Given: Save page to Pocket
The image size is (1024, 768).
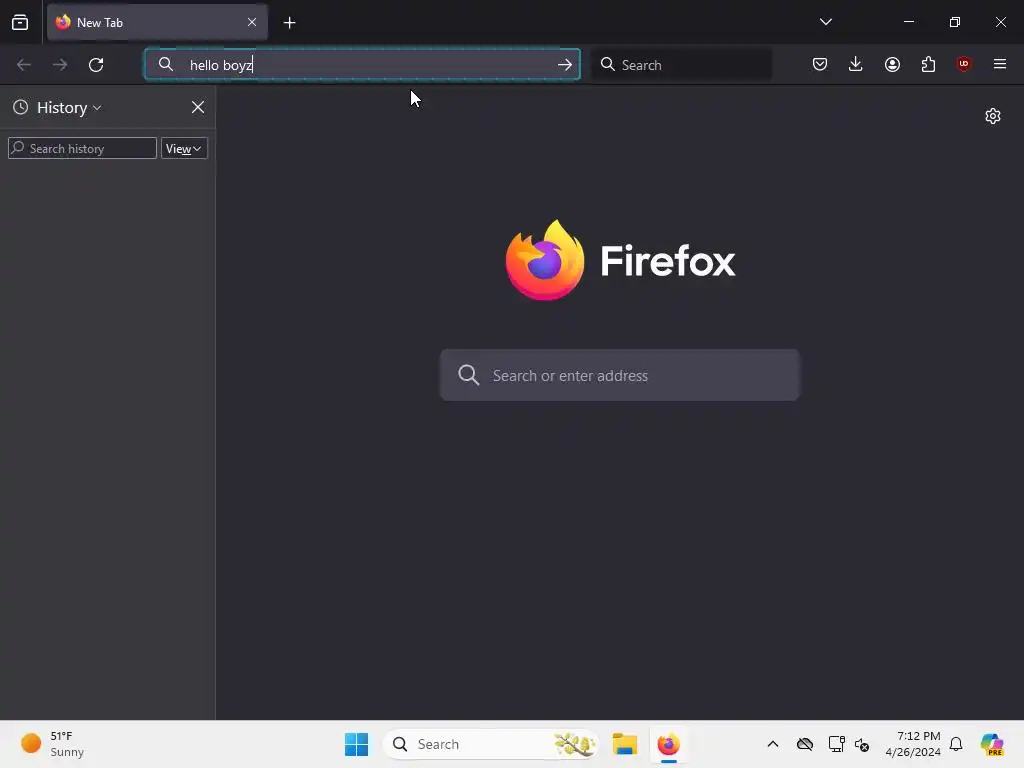Looking at the screenshot, I should pyautogui.click(x=820, y=64).
